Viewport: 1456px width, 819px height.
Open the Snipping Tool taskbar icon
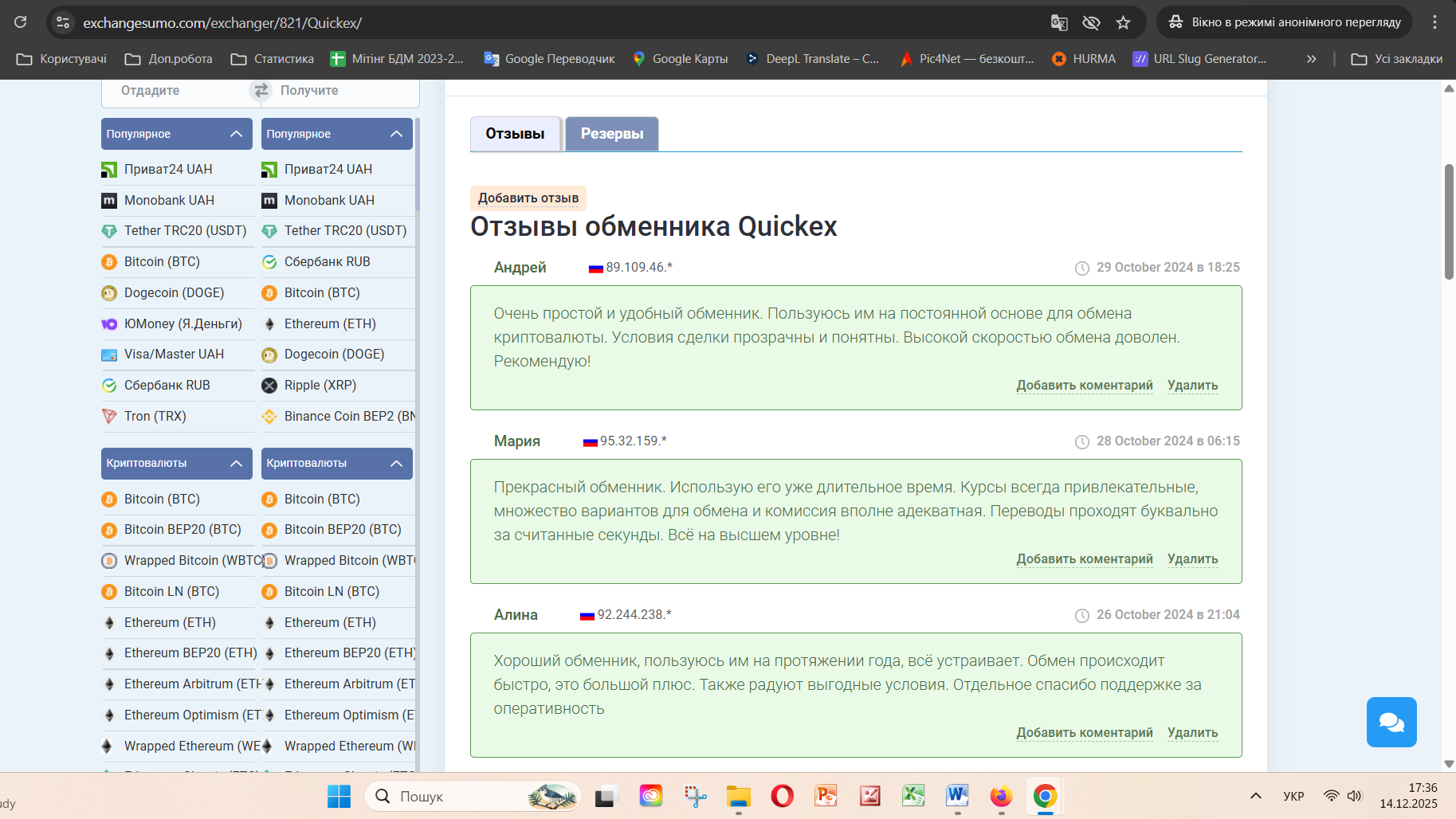click(x=695, y=796)
